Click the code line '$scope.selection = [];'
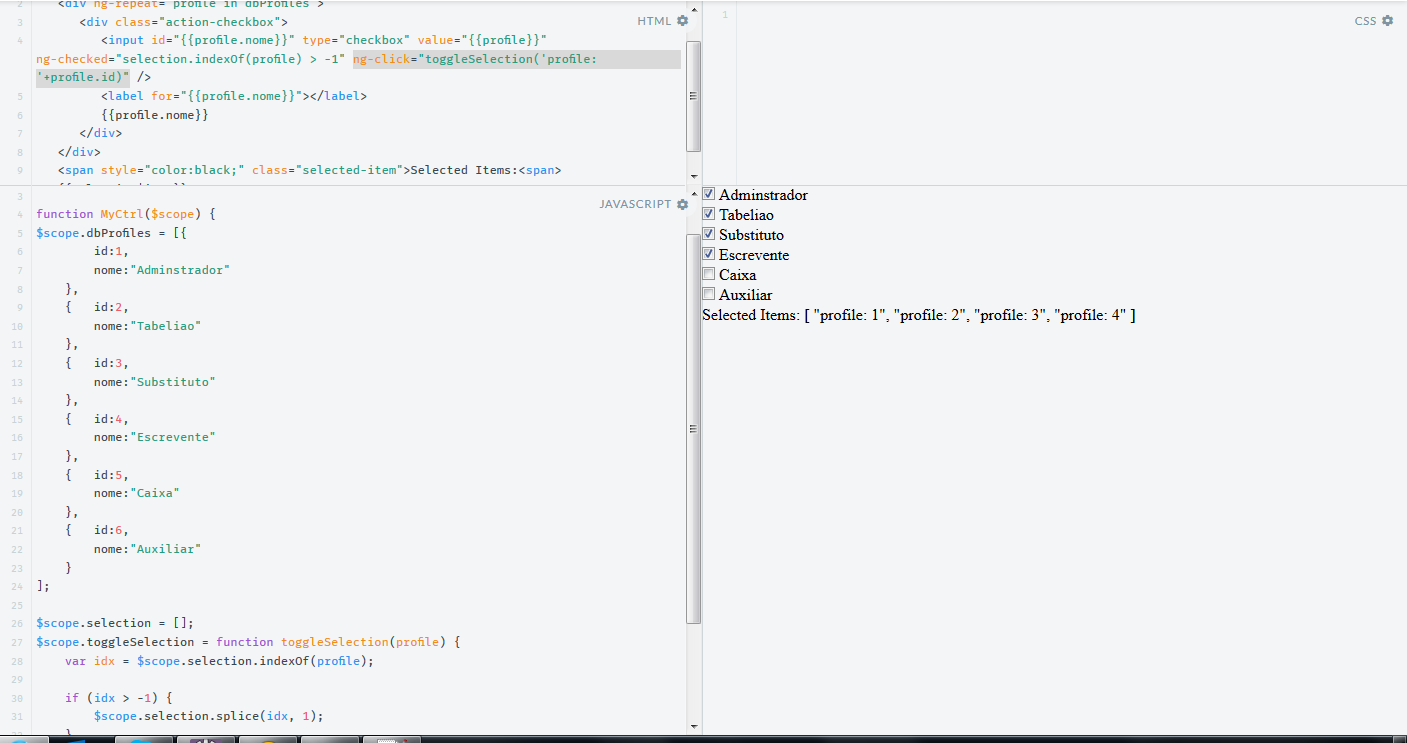The height and width of the screenshot is (743, 1407). tap(115, 623)
